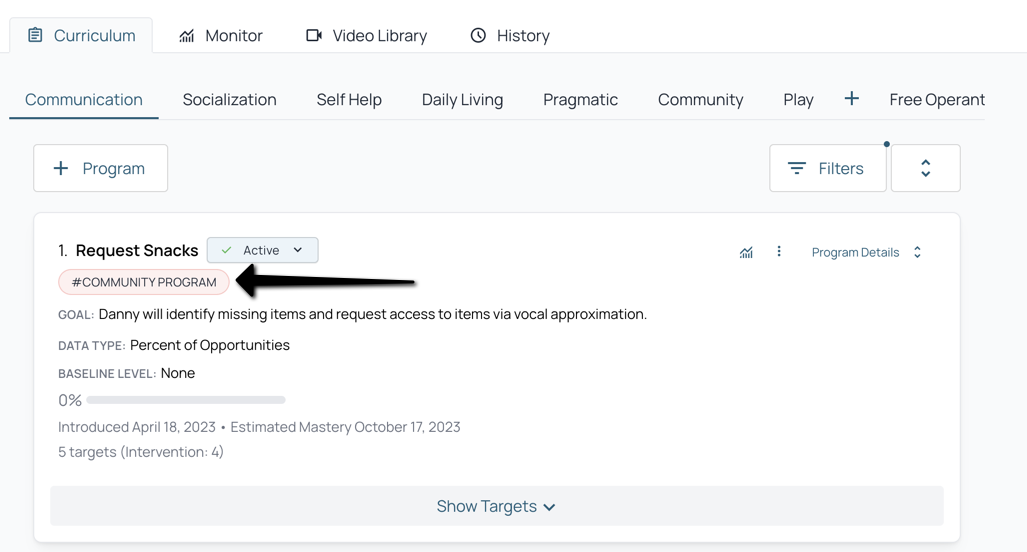The height and width of the screenshot is (552, 1027).
Task: Click the clock icon on History tab
Action: click(478, 35)
